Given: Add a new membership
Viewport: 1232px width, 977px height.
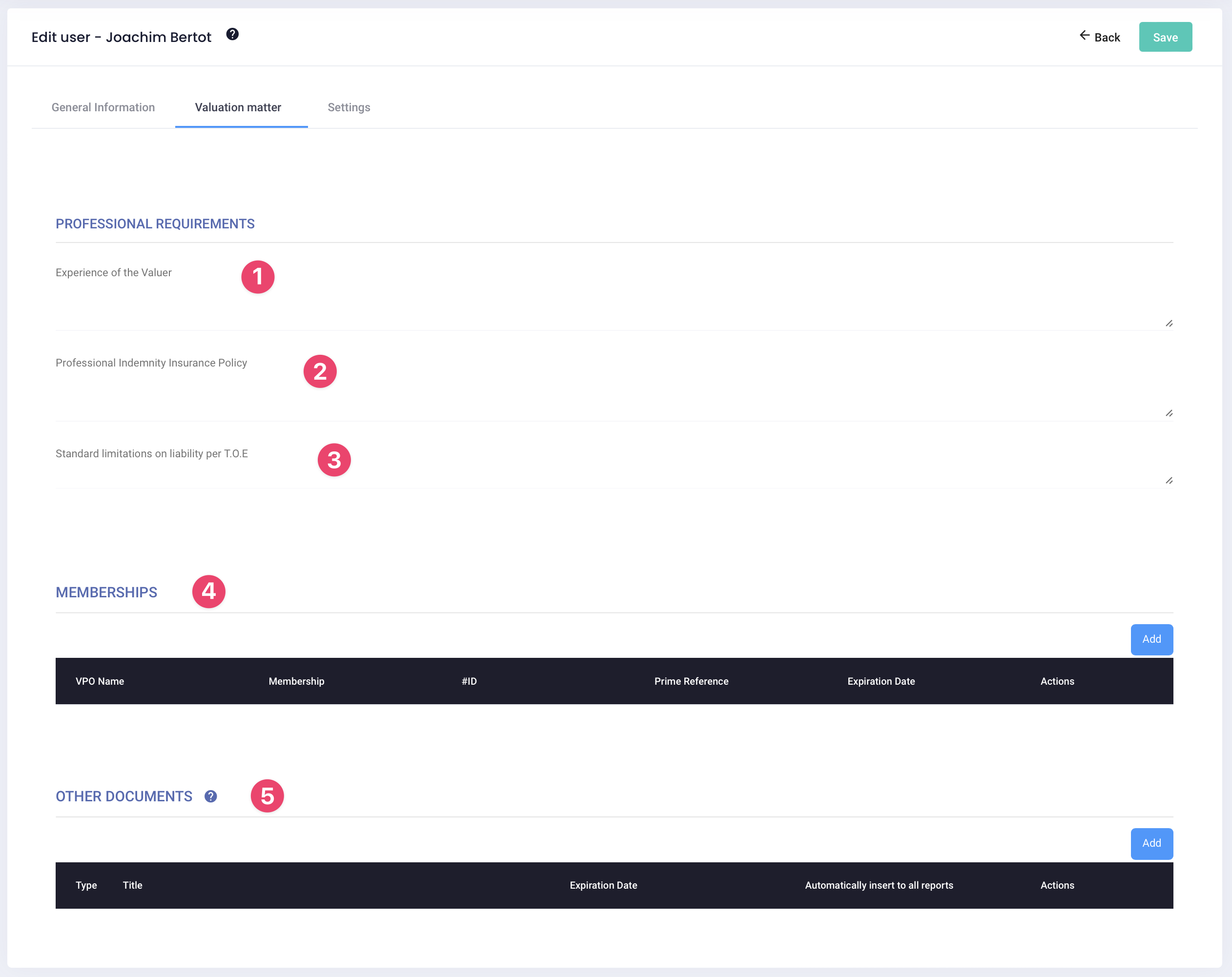Looking at the screenshot, I should click(1151, 639).
